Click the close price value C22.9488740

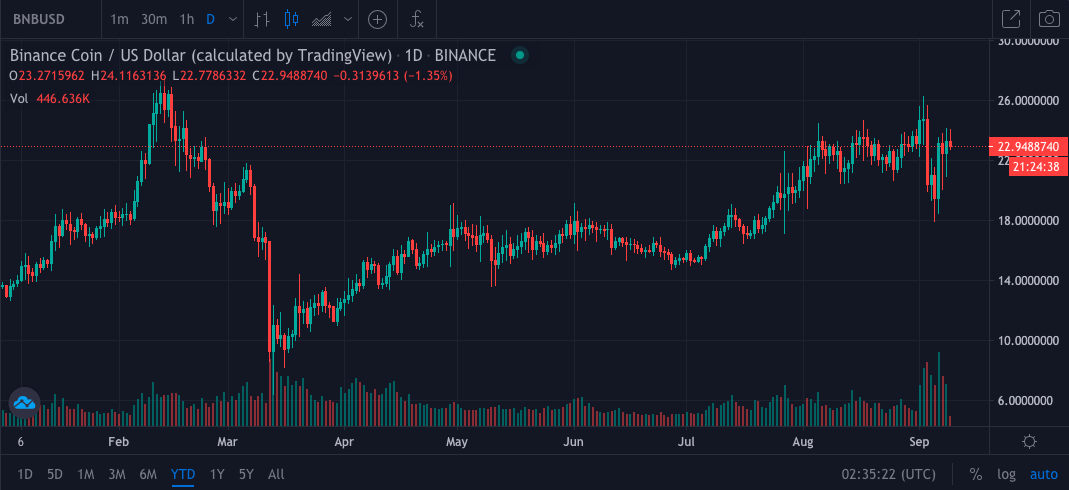(290, 76)
